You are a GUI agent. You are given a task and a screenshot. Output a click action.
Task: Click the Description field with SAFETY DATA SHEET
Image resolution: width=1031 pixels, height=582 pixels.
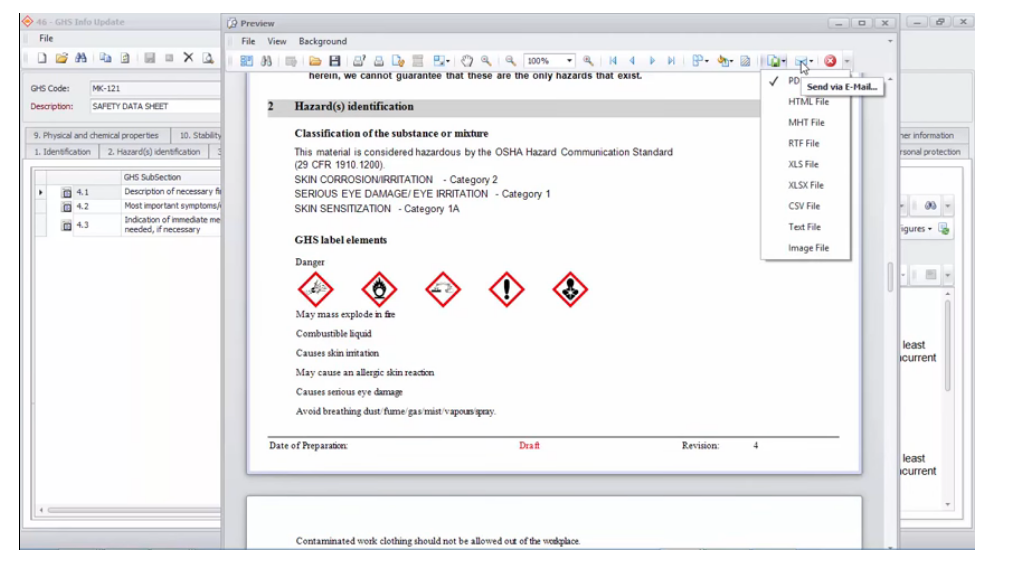coord(155,106)
